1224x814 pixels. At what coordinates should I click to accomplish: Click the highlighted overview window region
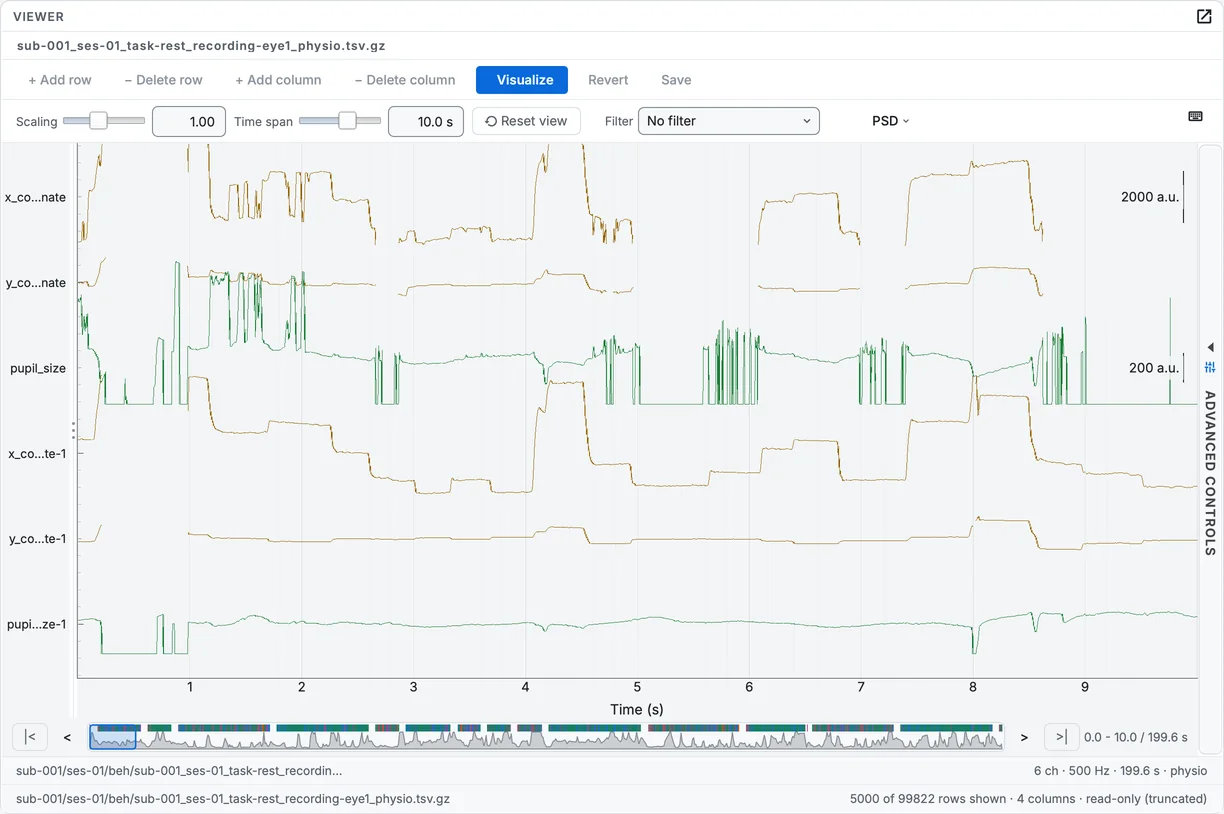[x=112, y=737]
